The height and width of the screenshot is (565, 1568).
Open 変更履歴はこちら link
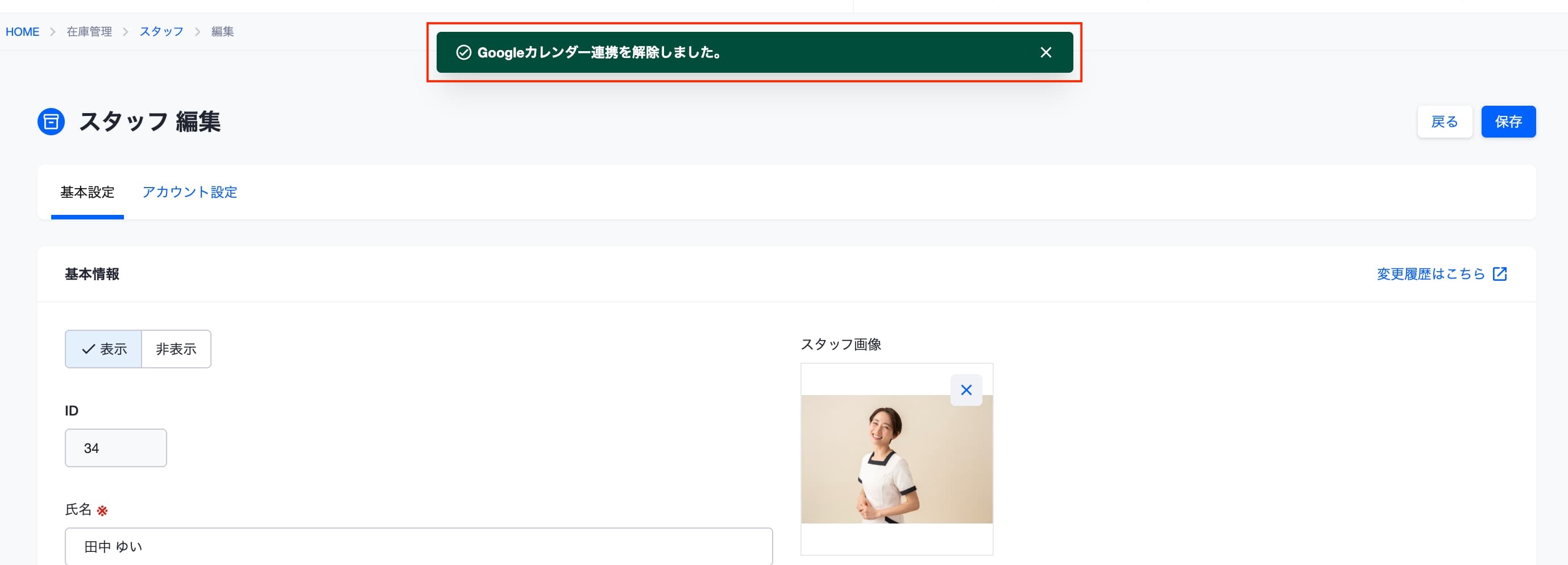pos(1431,274)
